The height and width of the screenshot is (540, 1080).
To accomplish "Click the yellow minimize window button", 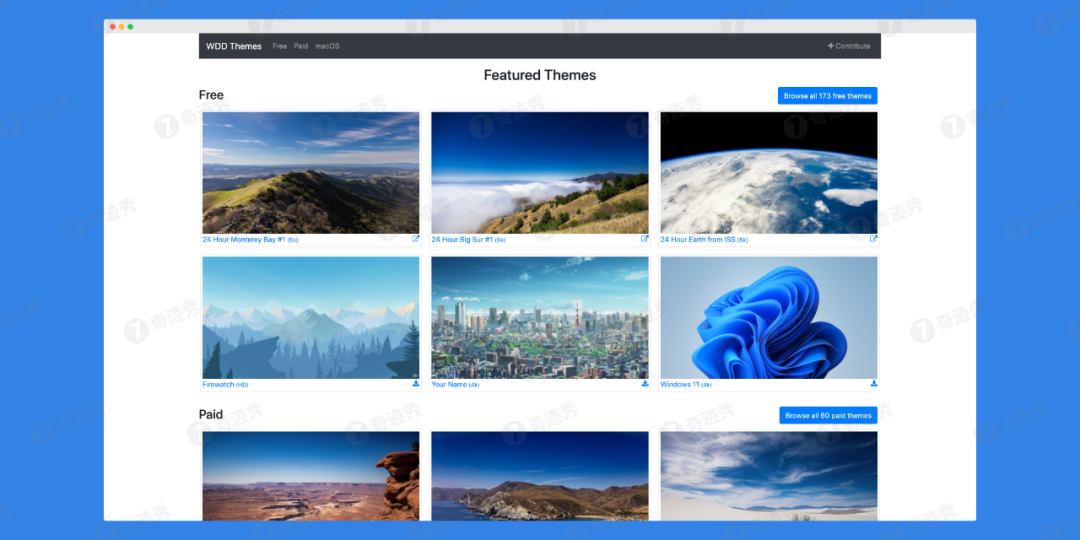I will tap(122, 26).
